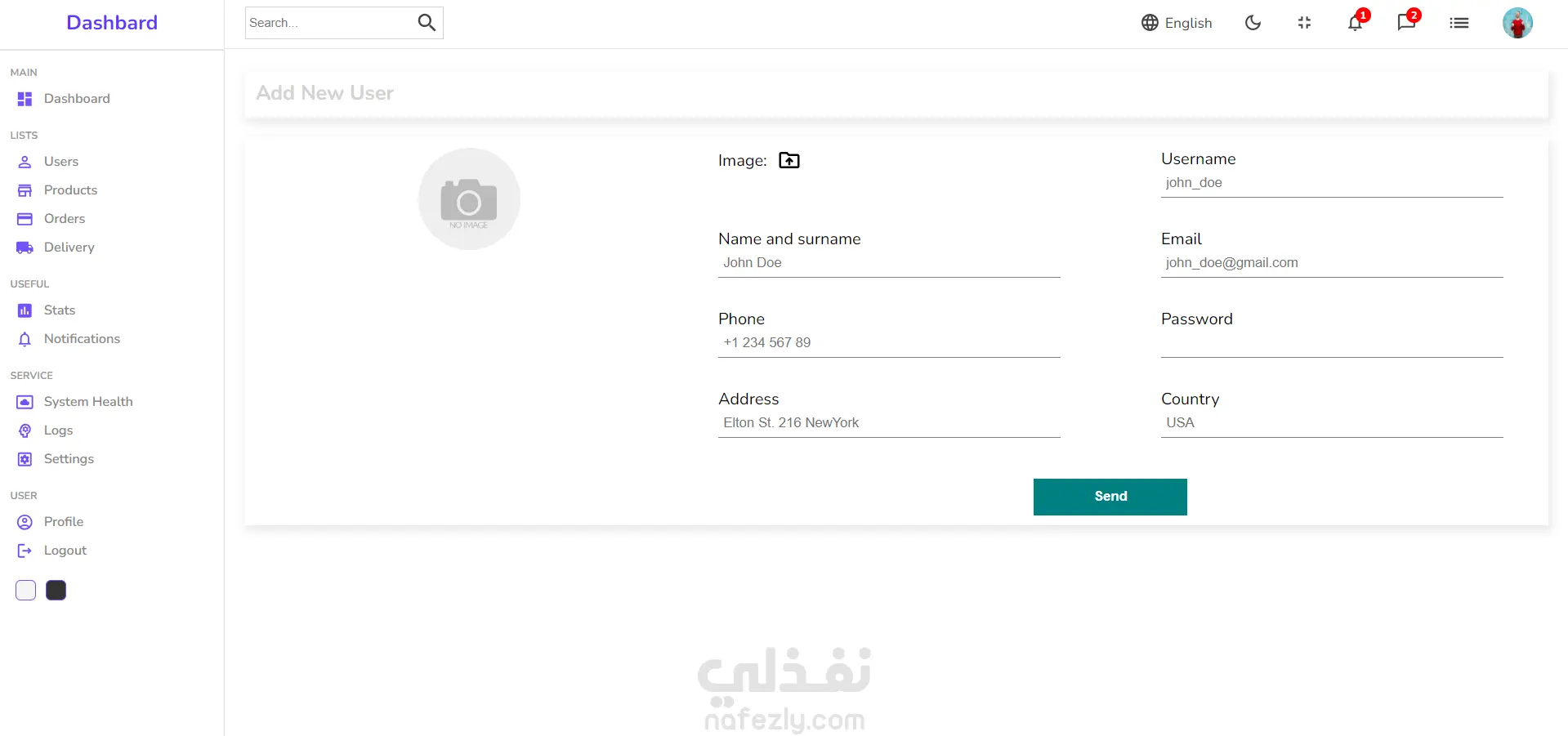Click the exit fullscreen icon
This screenshot has height=736, width=1568.
pos(1304,23)
